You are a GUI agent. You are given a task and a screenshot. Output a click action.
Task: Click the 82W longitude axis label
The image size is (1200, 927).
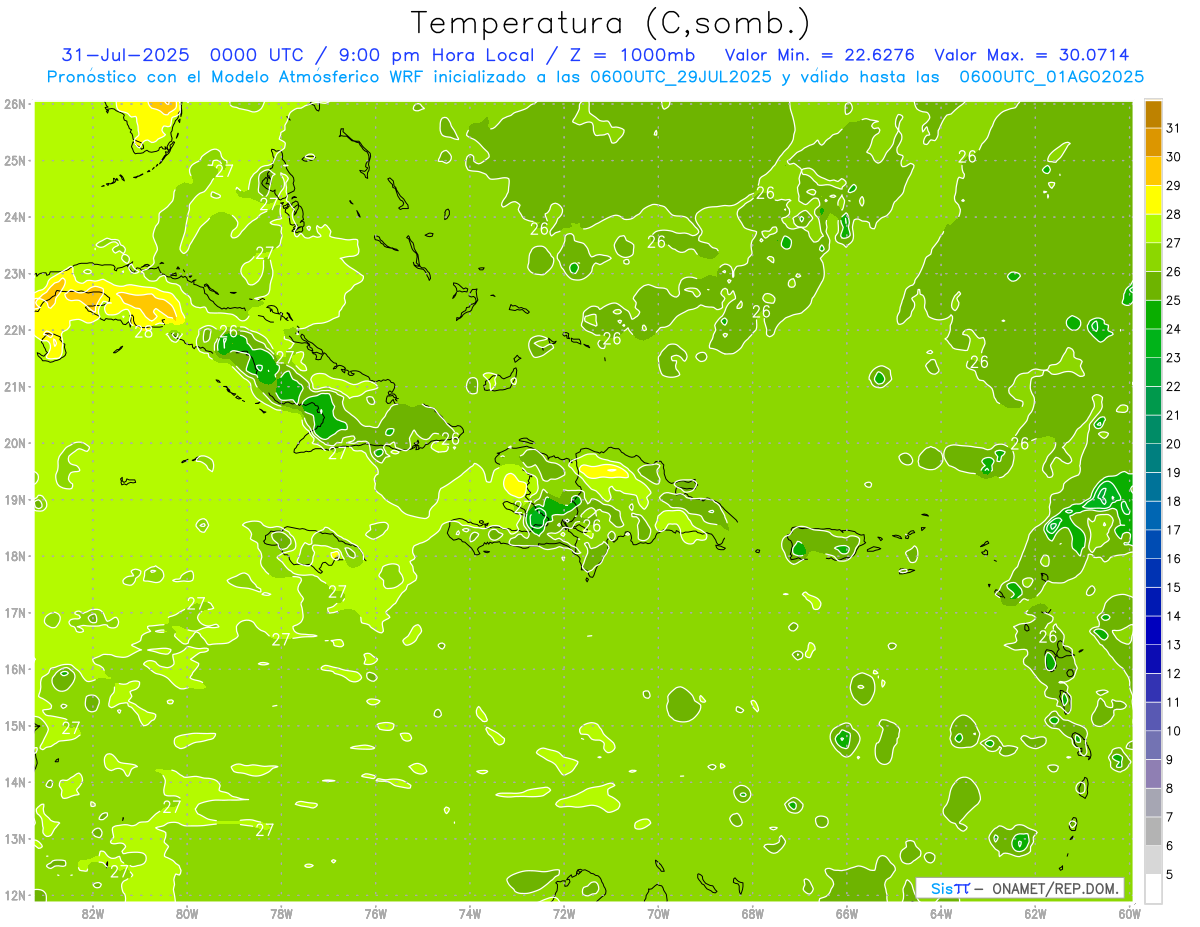click(x=93, y=913)
